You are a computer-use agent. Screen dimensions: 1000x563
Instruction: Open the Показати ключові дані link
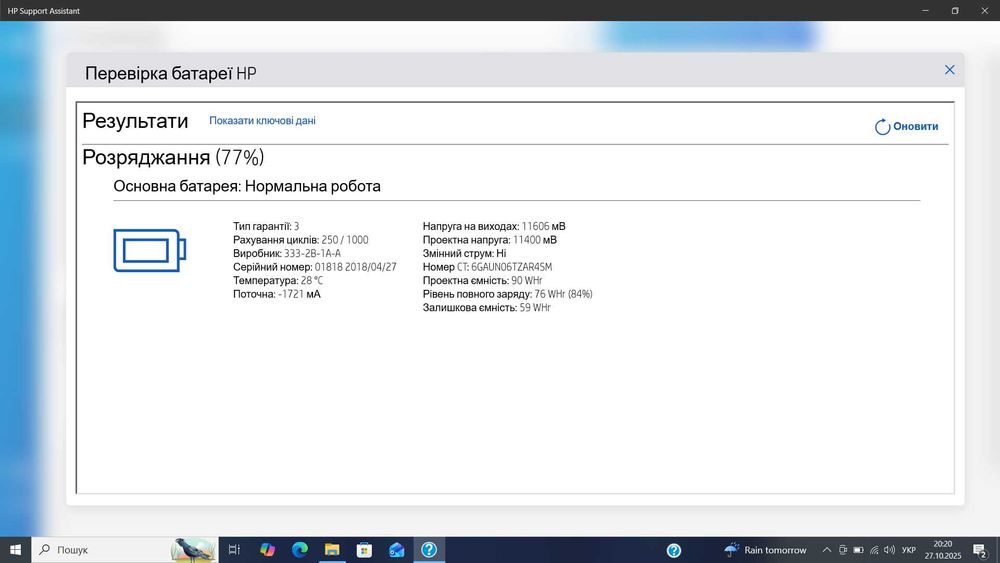tap(262, 121)
